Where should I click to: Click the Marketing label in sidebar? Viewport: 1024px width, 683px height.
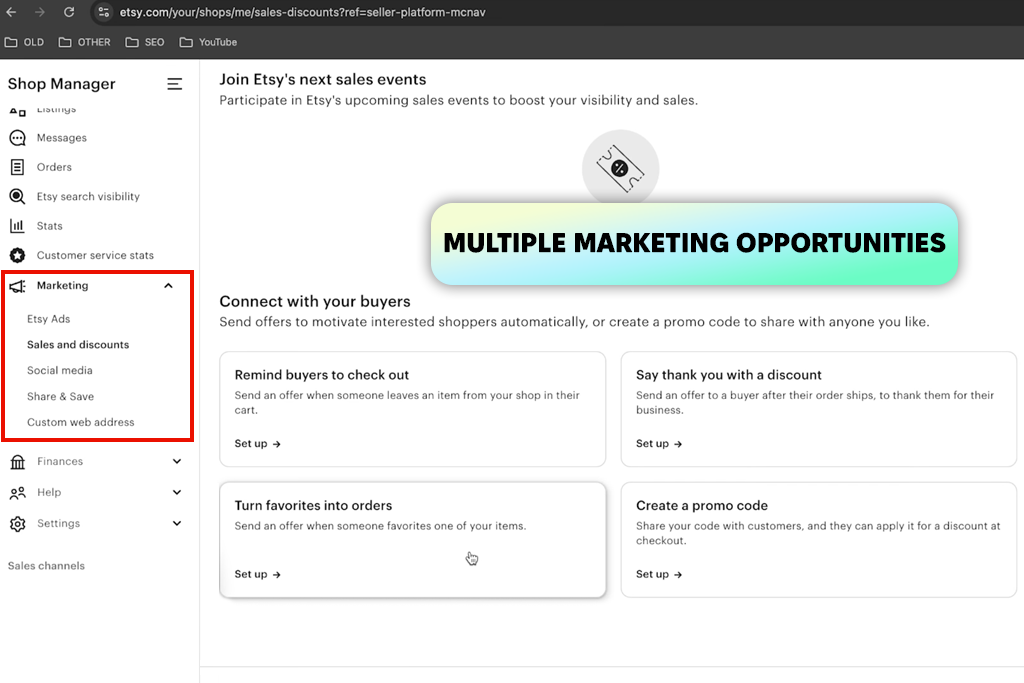tap(62, 285)
